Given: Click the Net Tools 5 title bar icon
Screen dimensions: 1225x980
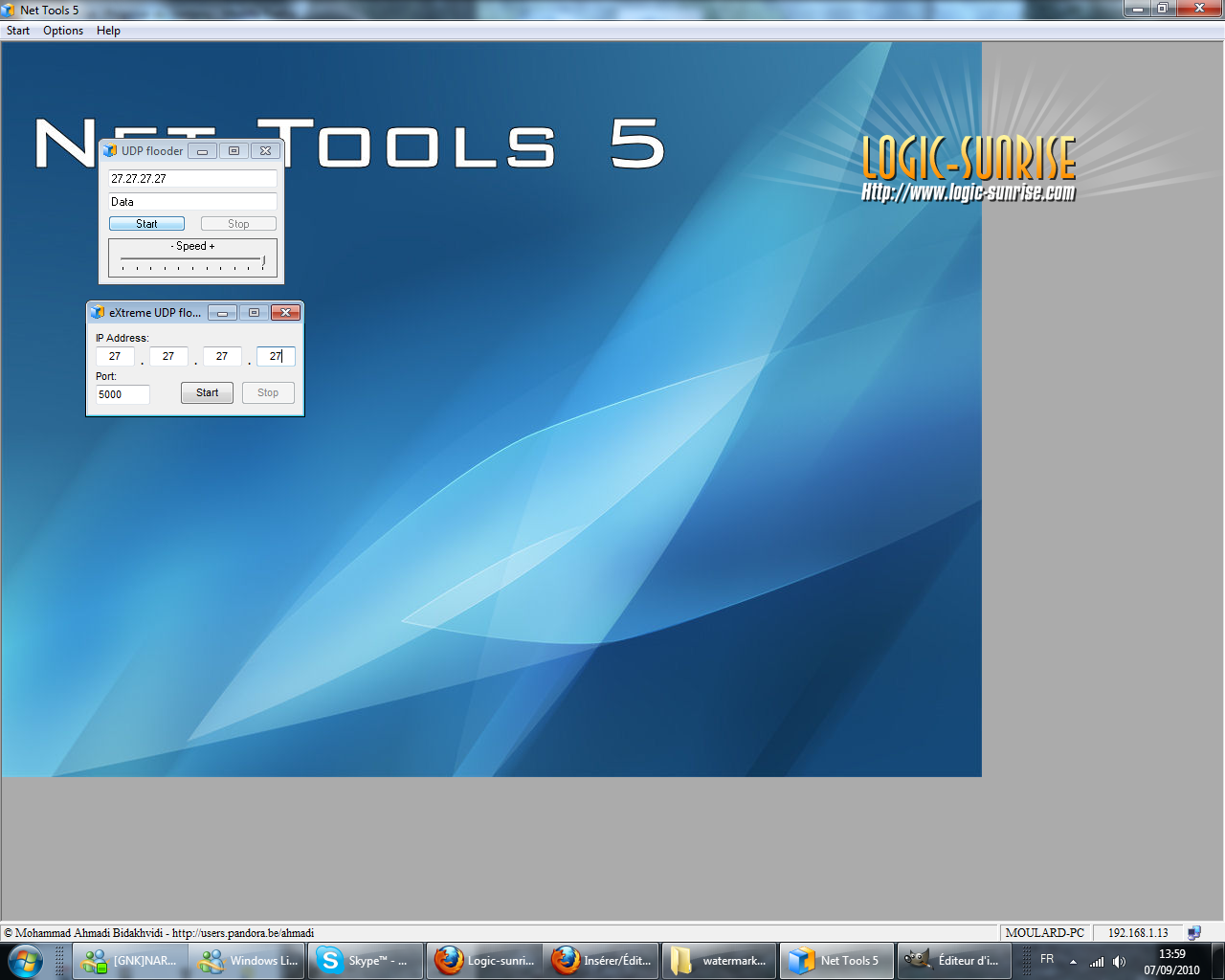Looking at the screenshot, I should coord(9,10).
